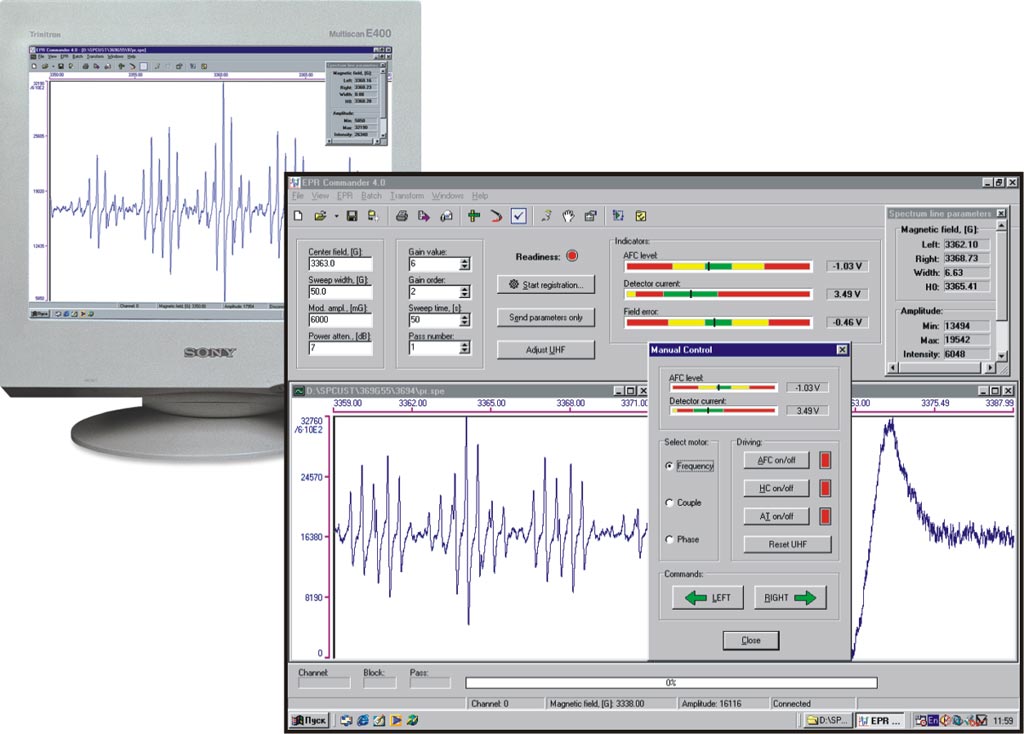Image resolution: width=1024 pixels, height=734 pixels.
Task: Open the EPR menu
Action: point(345,196)
